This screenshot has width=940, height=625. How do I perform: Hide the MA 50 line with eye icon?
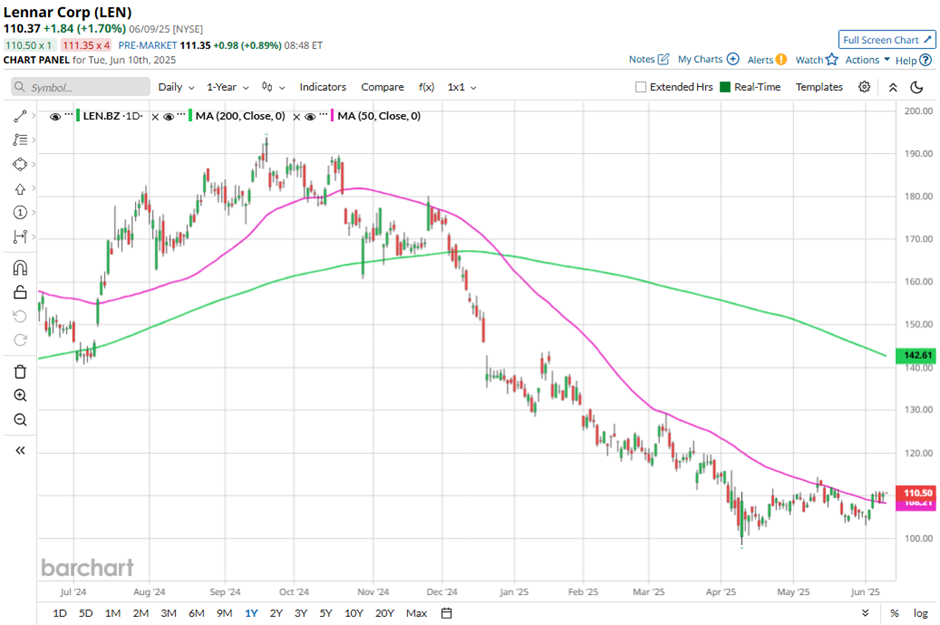(x=310, y=116)
